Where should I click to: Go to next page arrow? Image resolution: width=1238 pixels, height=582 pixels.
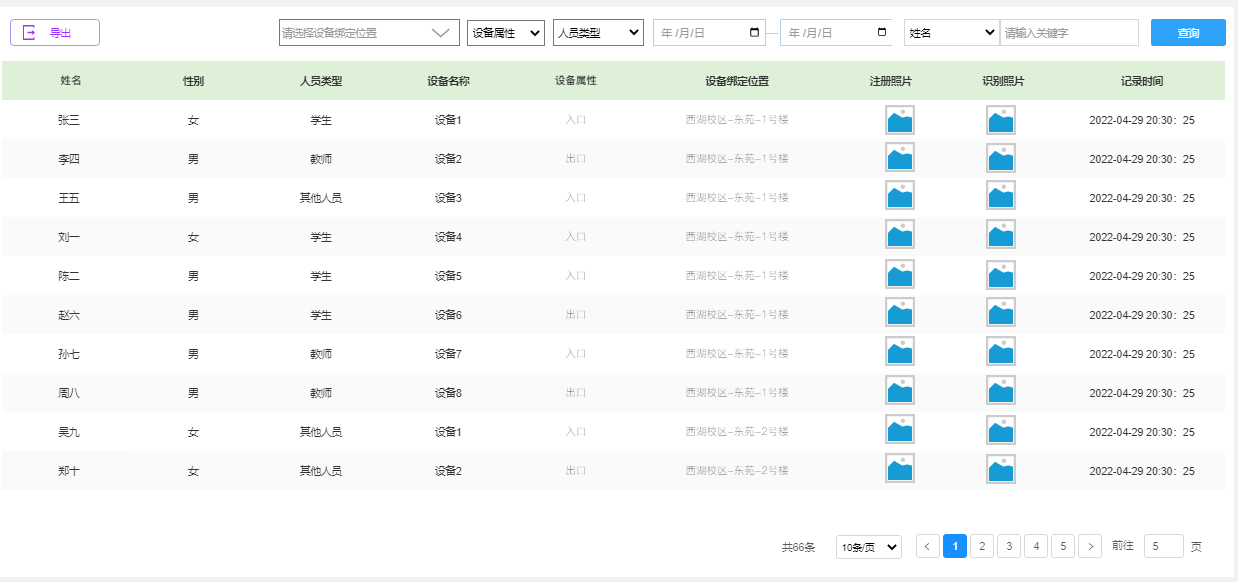coord(1090,546)
